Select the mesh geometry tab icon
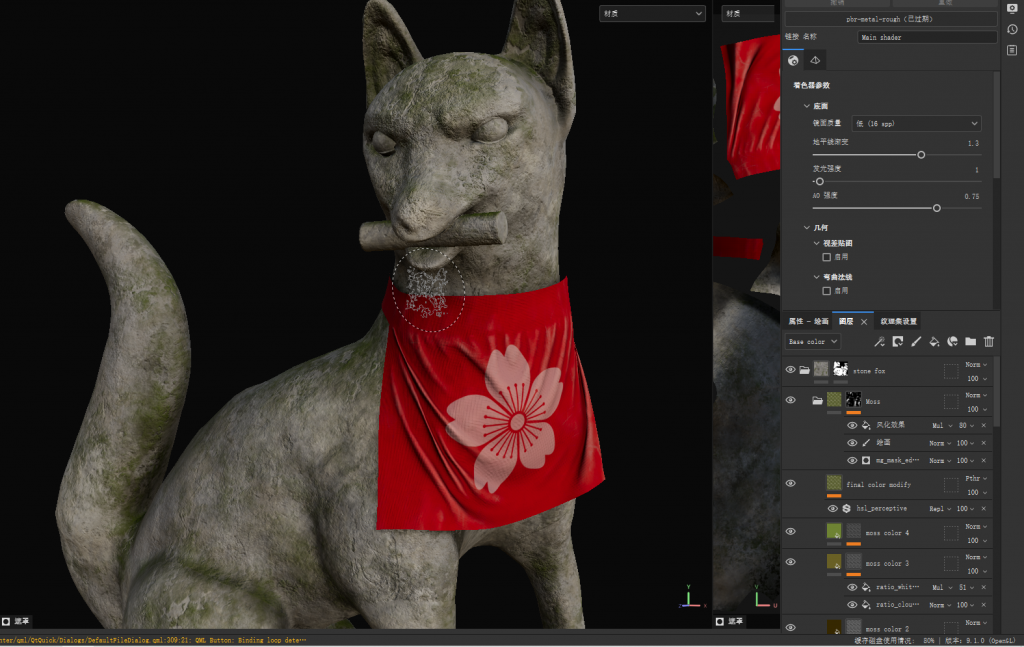1024x647 pixels. tap(815, 60)
